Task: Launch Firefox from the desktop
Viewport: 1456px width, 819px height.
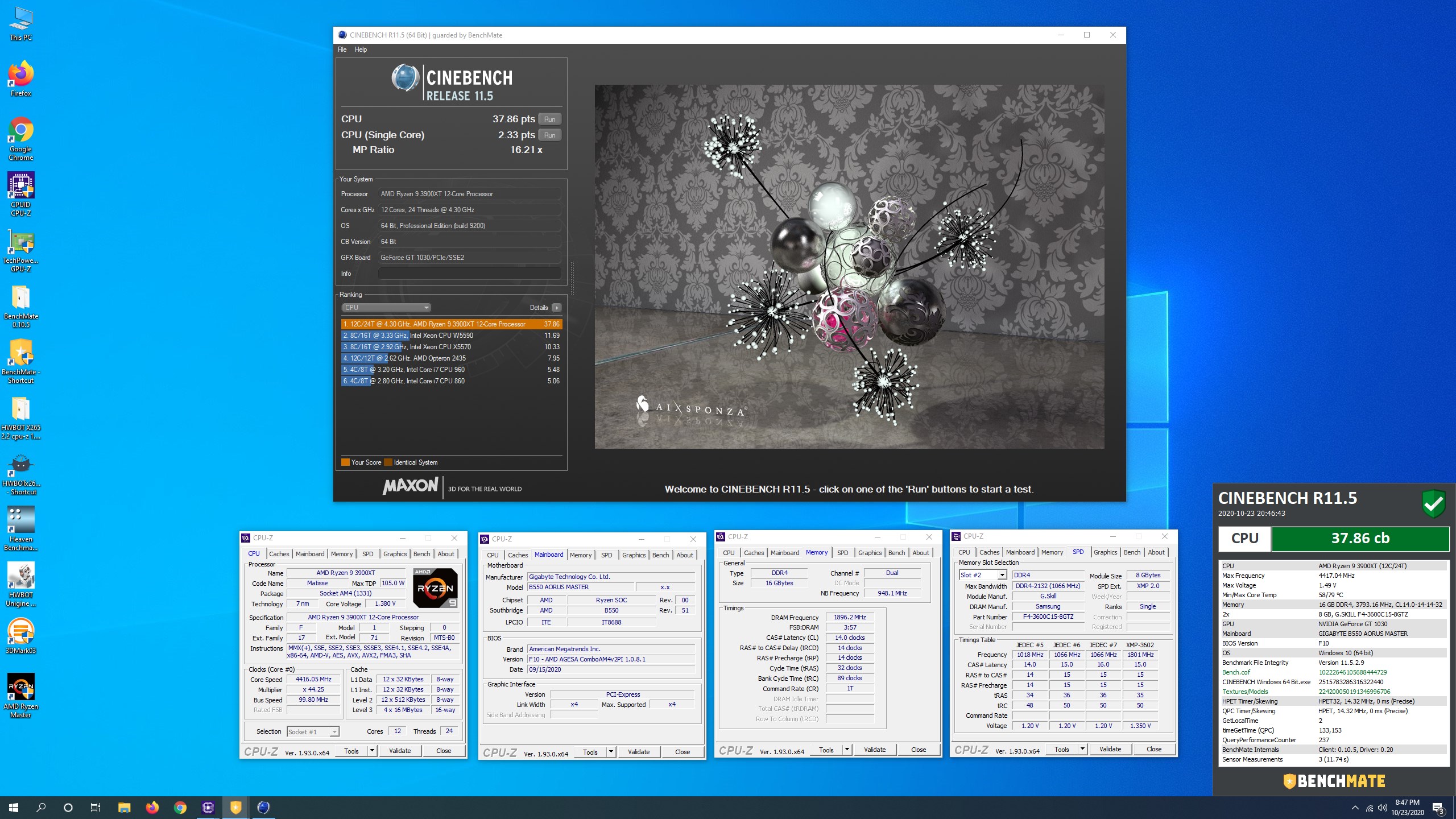Action: pos(21,78)
